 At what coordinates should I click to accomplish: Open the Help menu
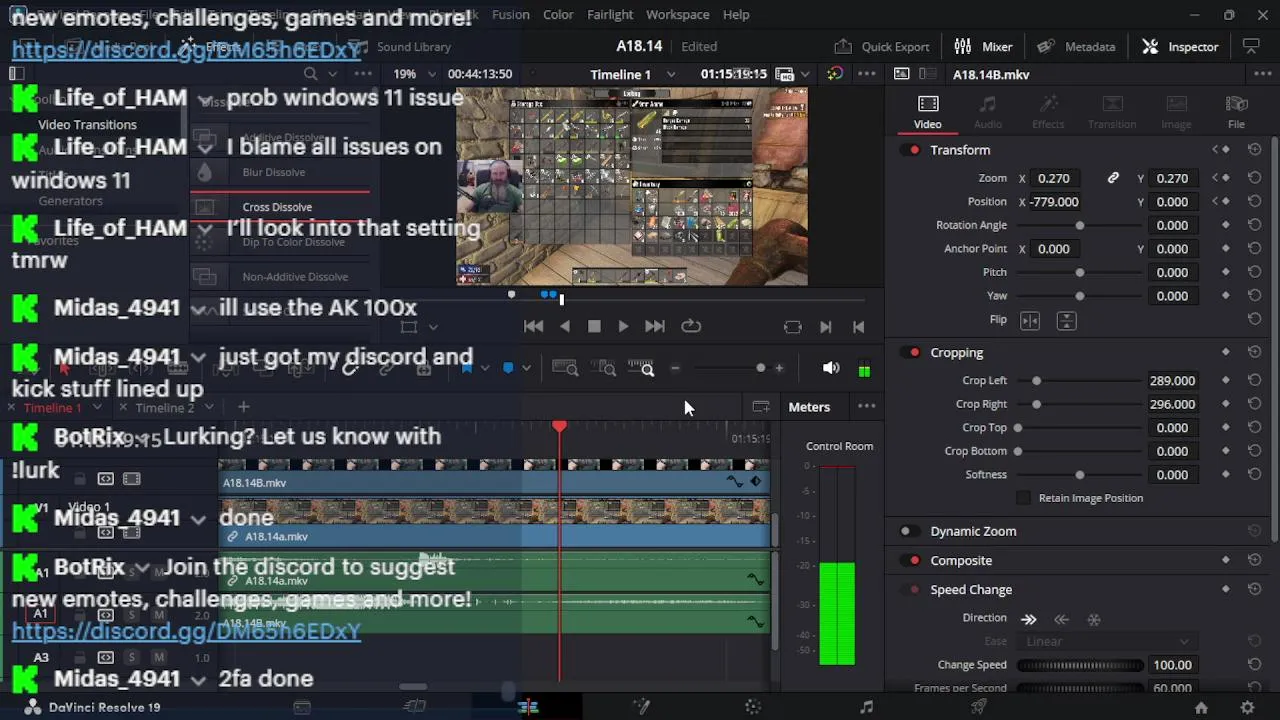point(736,15)
